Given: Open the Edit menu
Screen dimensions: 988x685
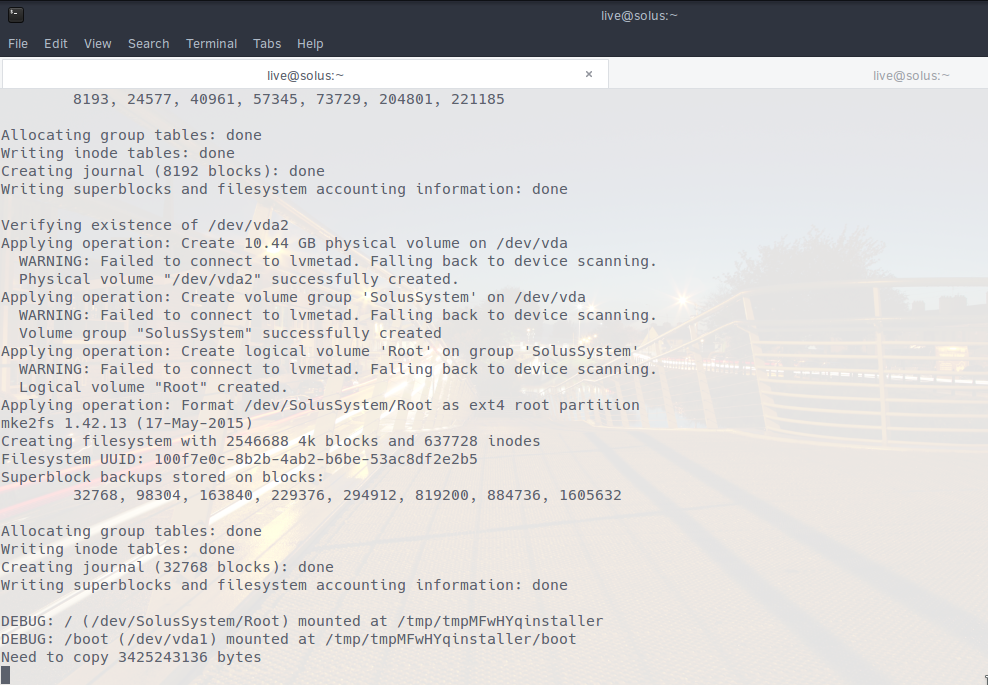Looking at the screenshot, I should (55, 43).
